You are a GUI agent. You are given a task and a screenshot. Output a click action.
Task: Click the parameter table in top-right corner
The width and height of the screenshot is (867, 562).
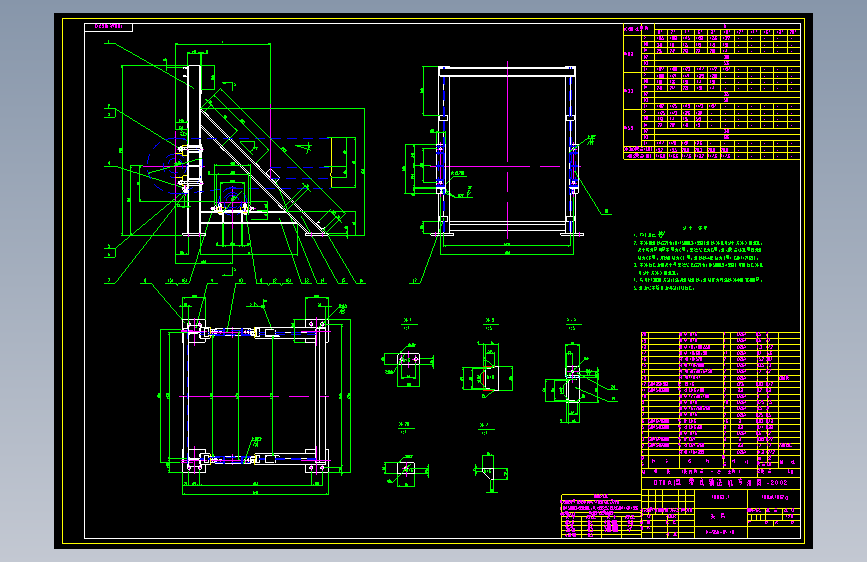(712, 92)
